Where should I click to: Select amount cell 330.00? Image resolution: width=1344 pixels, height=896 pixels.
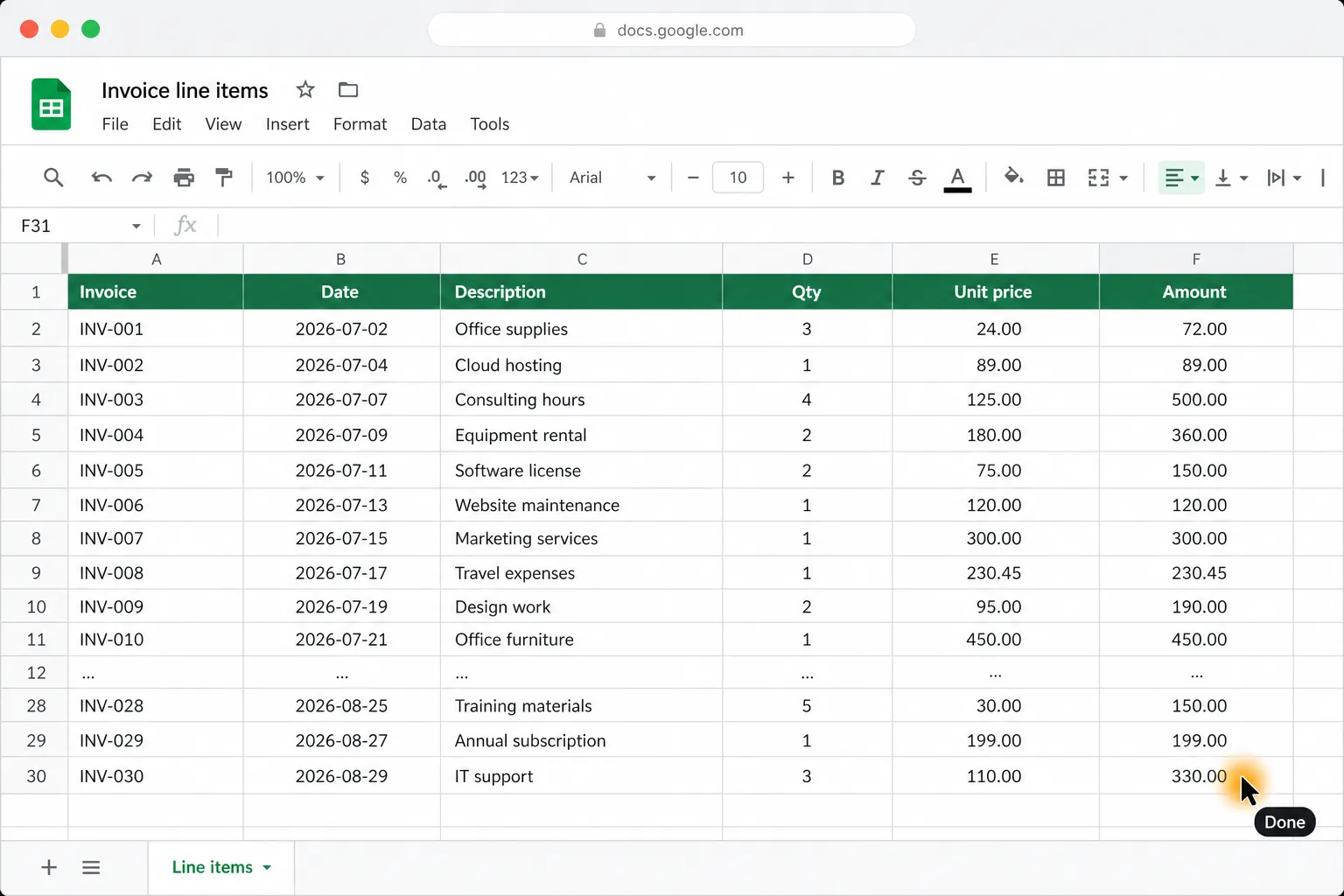pyautogui.click(x=1196, y=776)
